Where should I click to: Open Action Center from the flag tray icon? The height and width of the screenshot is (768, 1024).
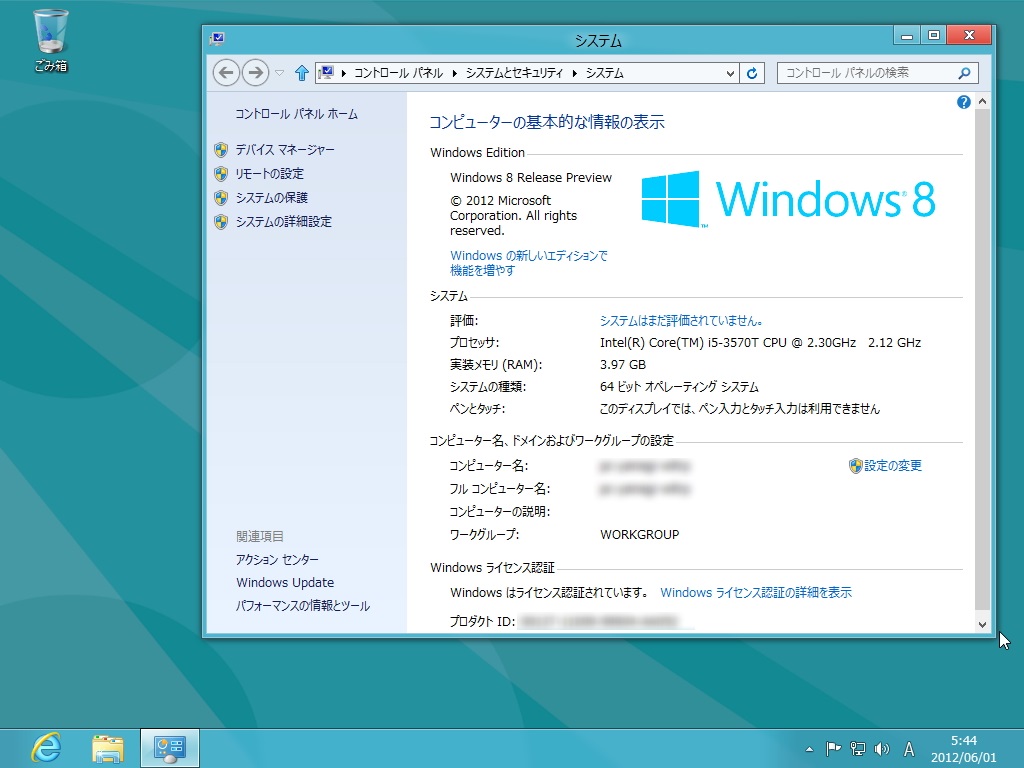click(x=834, y=747)
